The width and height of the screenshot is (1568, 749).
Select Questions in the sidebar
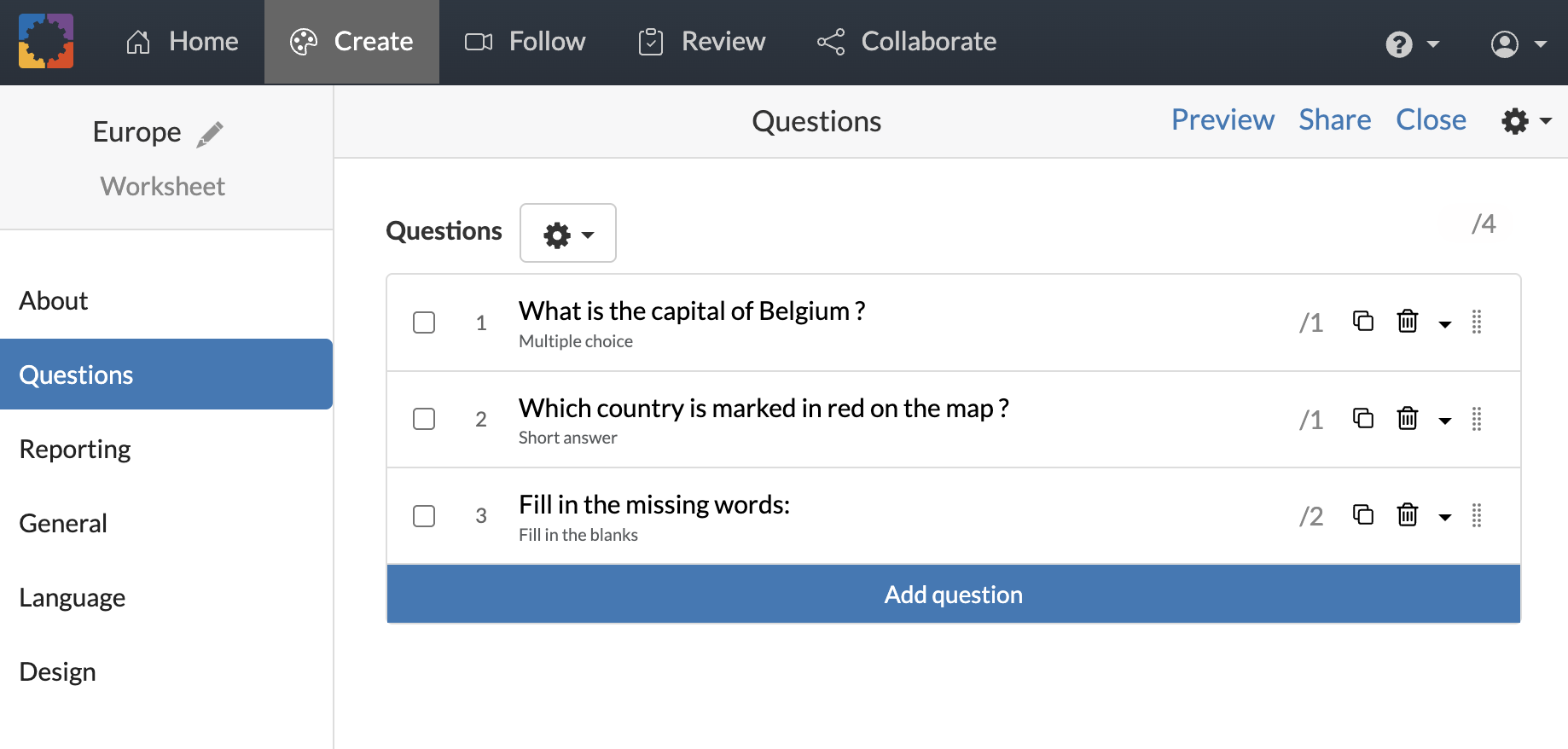point(166,374)
